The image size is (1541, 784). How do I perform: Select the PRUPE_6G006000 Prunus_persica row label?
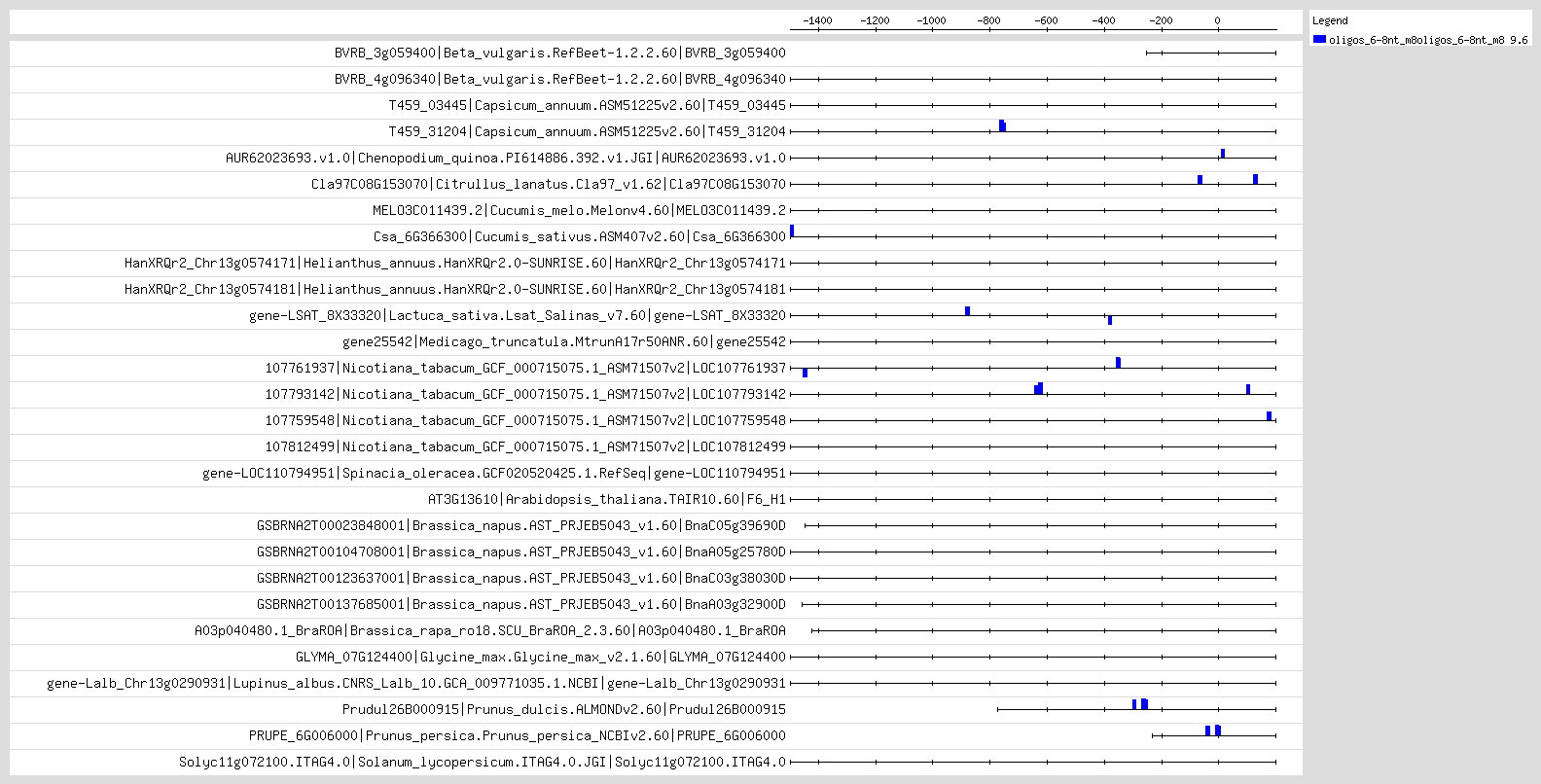[518, 735]
